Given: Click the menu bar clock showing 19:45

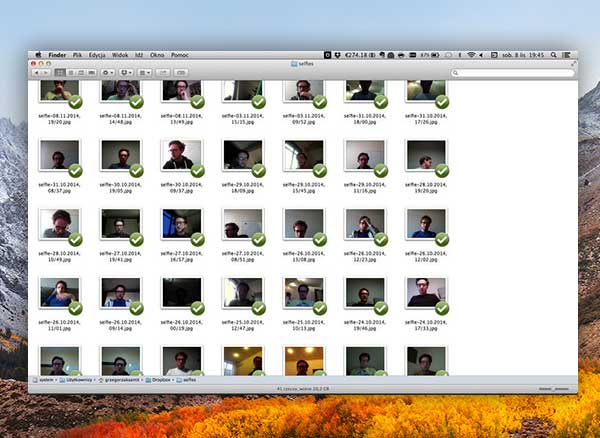Looking at the screenshot, I should click(x=523, y=55).
